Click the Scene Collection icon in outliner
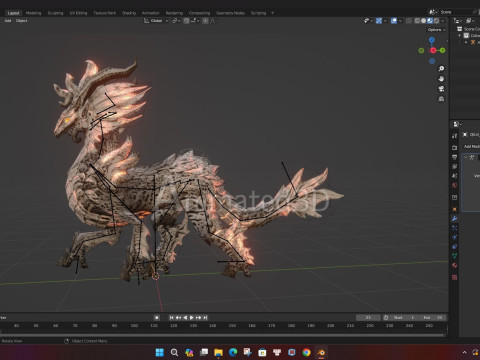 [460, 29]
